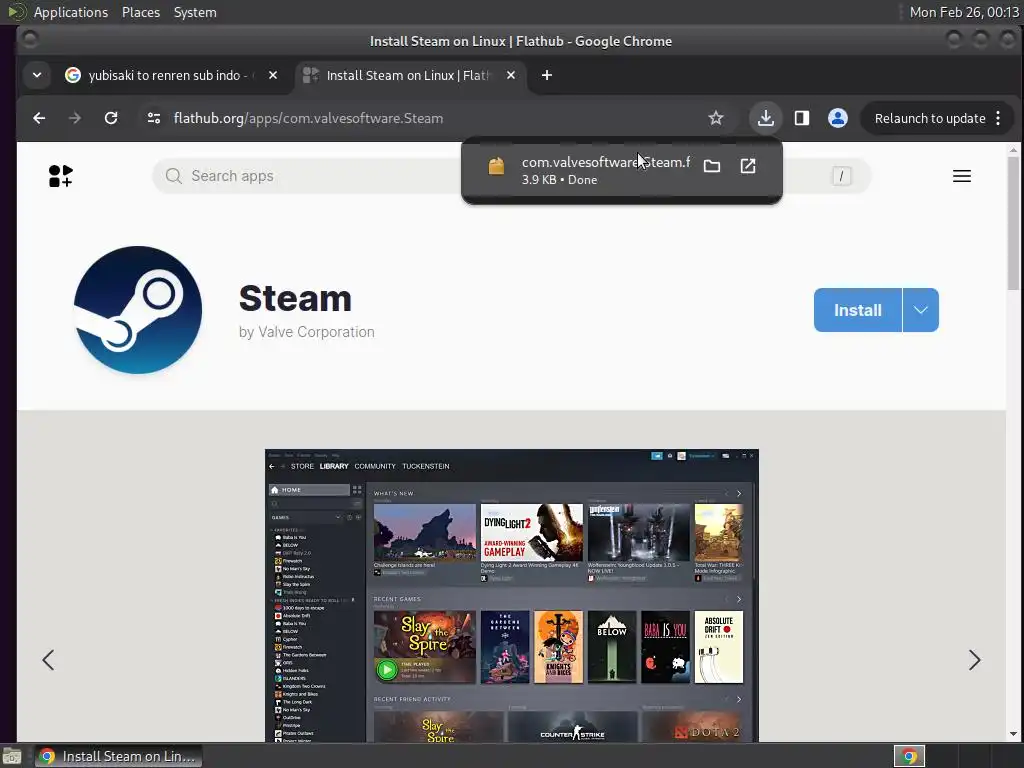Reload the Flathub page

click(111, 118)
